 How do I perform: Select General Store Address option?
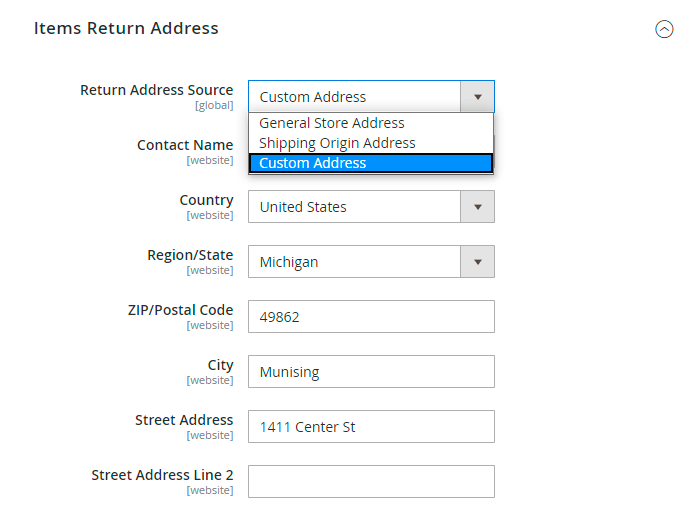tap(332, 123)
